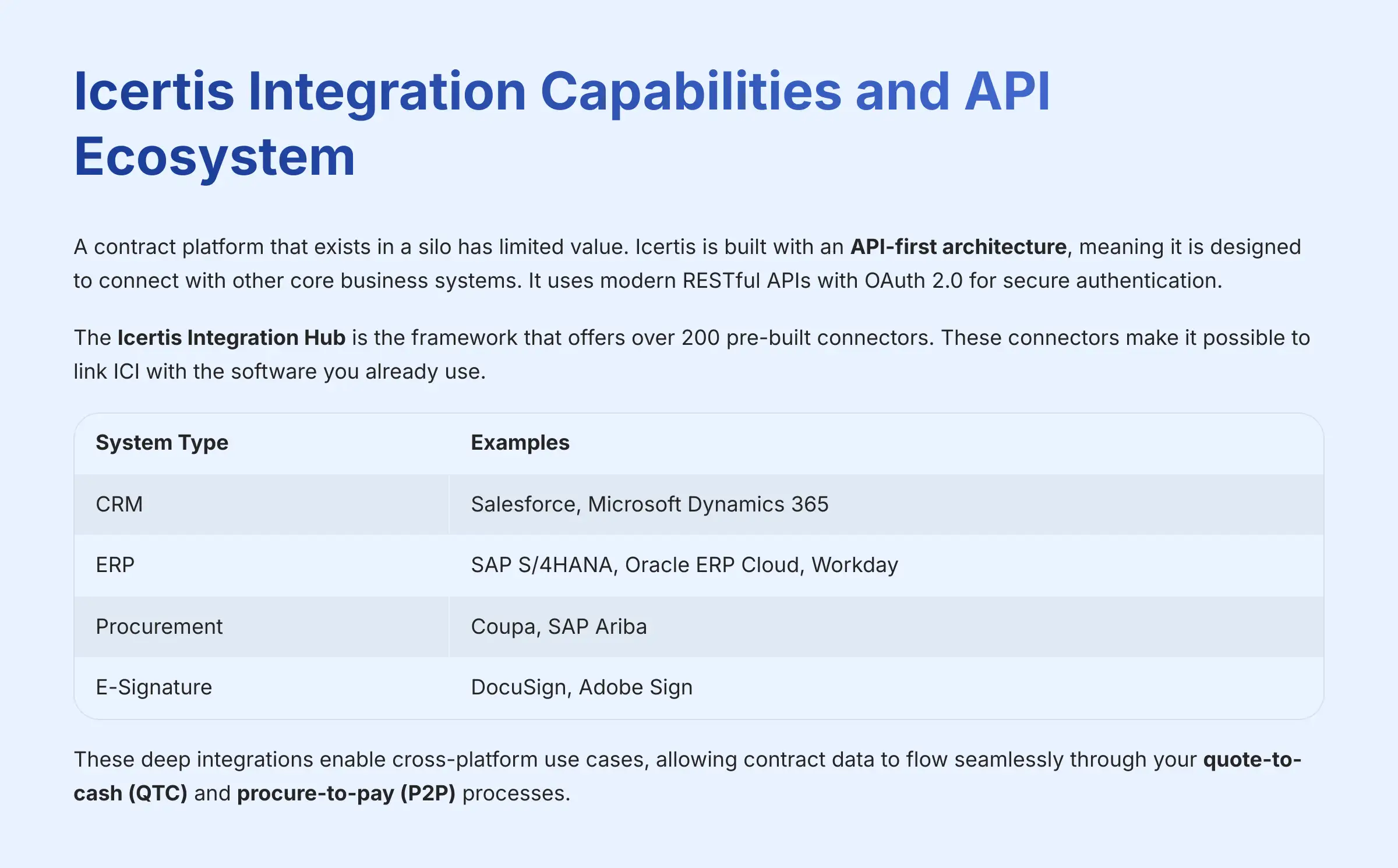Click the bold 'cash (QTC)' text
The image size is (1398, 868).
pos(130,793)
